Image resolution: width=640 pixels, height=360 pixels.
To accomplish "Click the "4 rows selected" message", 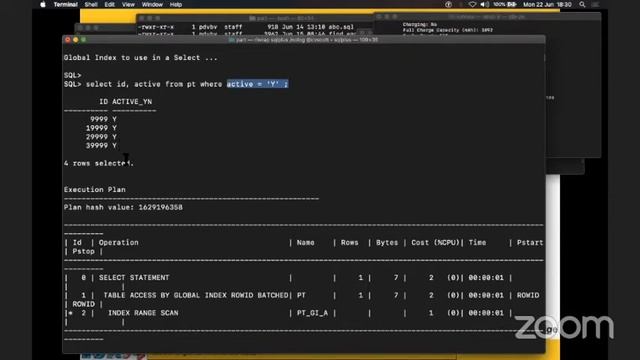I will [98, 163].
